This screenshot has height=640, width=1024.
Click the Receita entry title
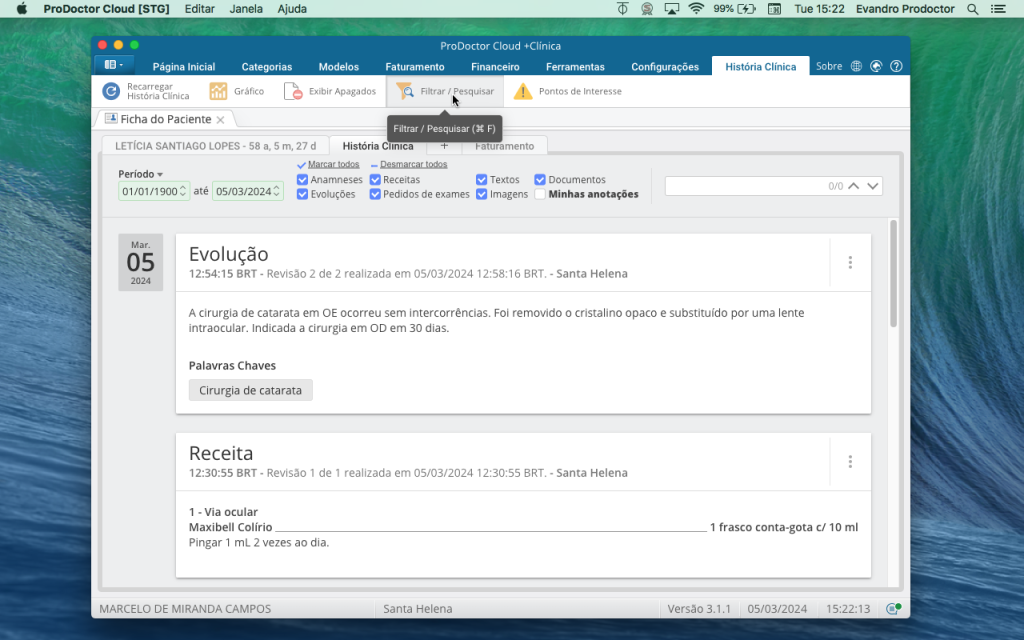click(221, 453)
